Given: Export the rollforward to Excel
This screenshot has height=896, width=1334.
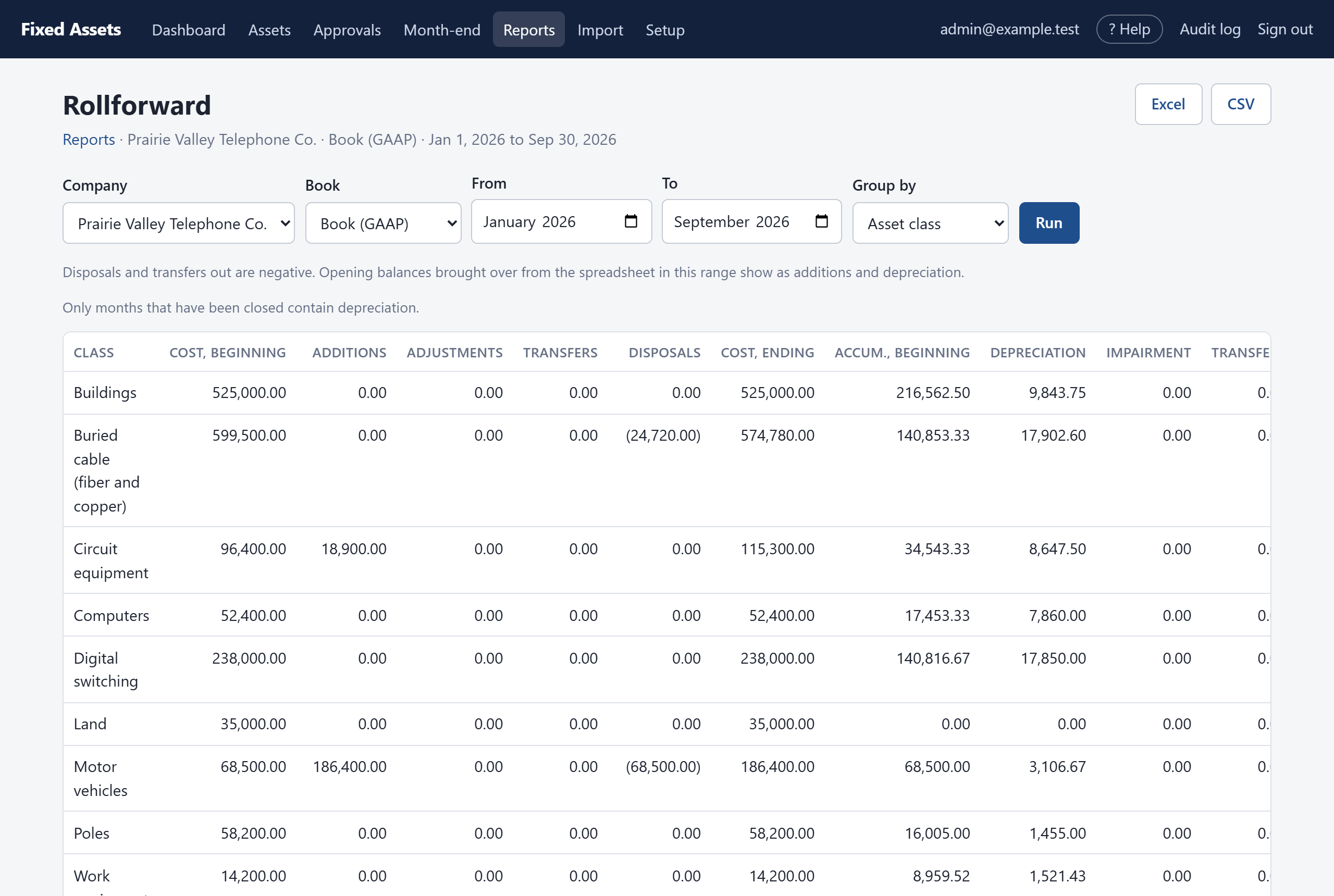Looking at the screenshot, I should tap(1168, 104).
